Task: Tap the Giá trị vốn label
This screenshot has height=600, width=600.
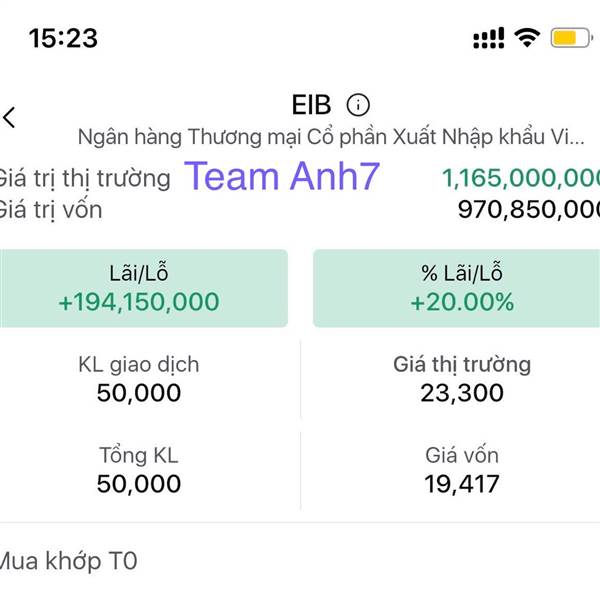Action: [51, 210]
